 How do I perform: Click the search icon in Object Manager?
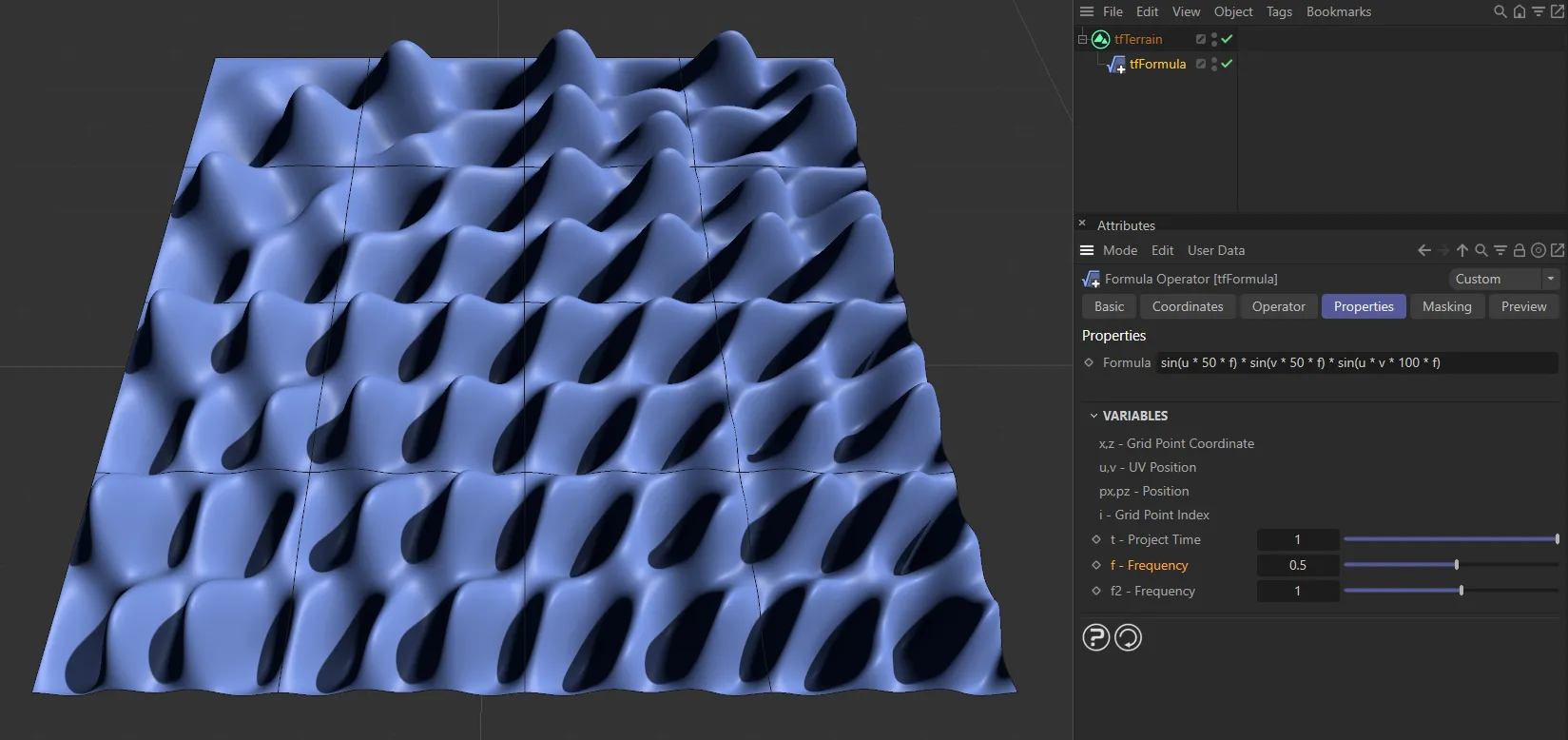pos(1500,11)
